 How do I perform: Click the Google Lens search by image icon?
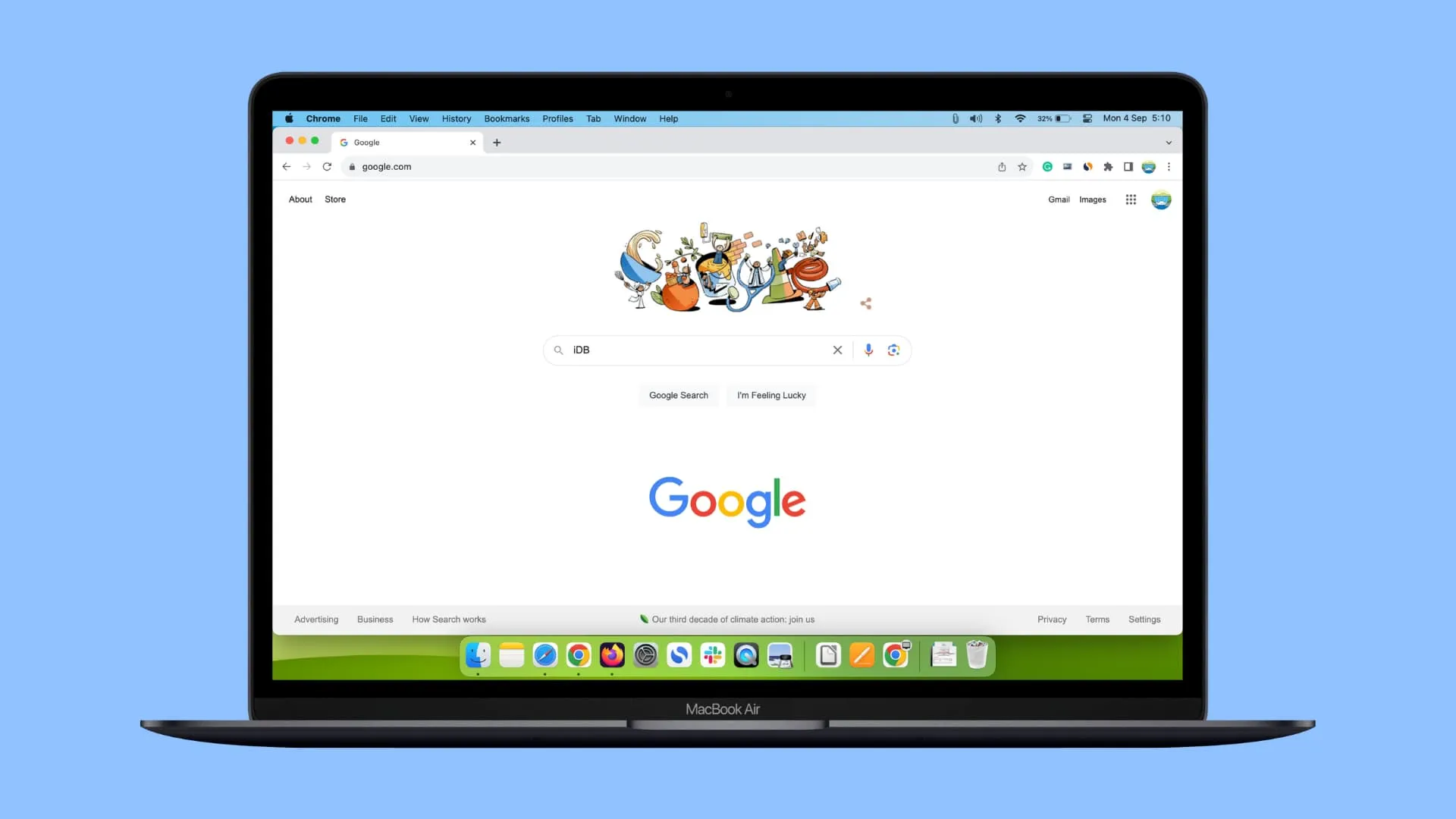click(893, 349)
